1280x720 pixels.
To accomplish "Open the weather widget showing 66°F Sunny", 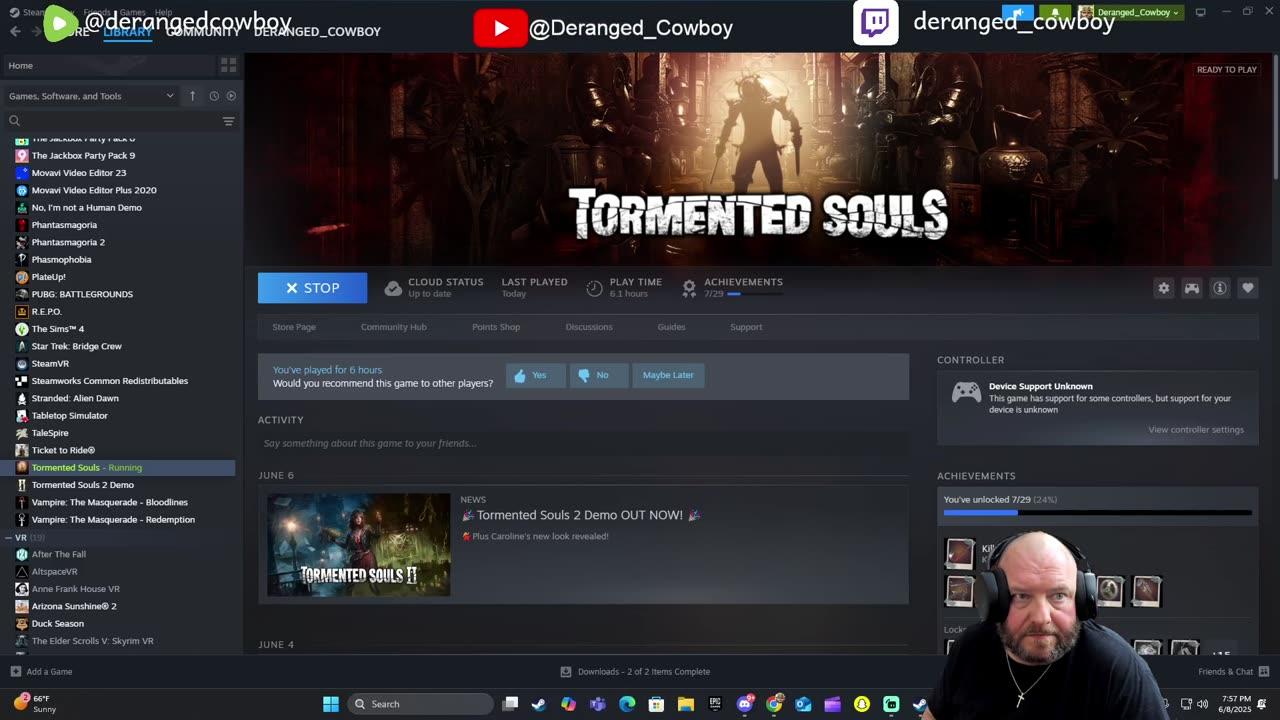I will pyautogui.click(x=35, y=704).
